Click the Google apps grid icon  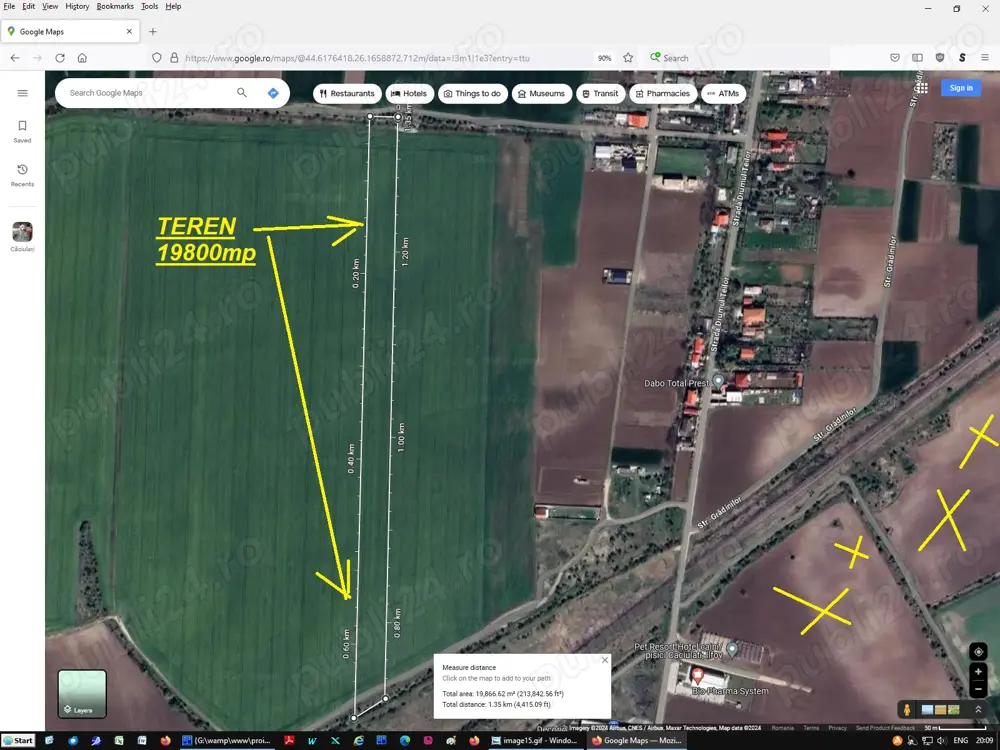[920, 88]
